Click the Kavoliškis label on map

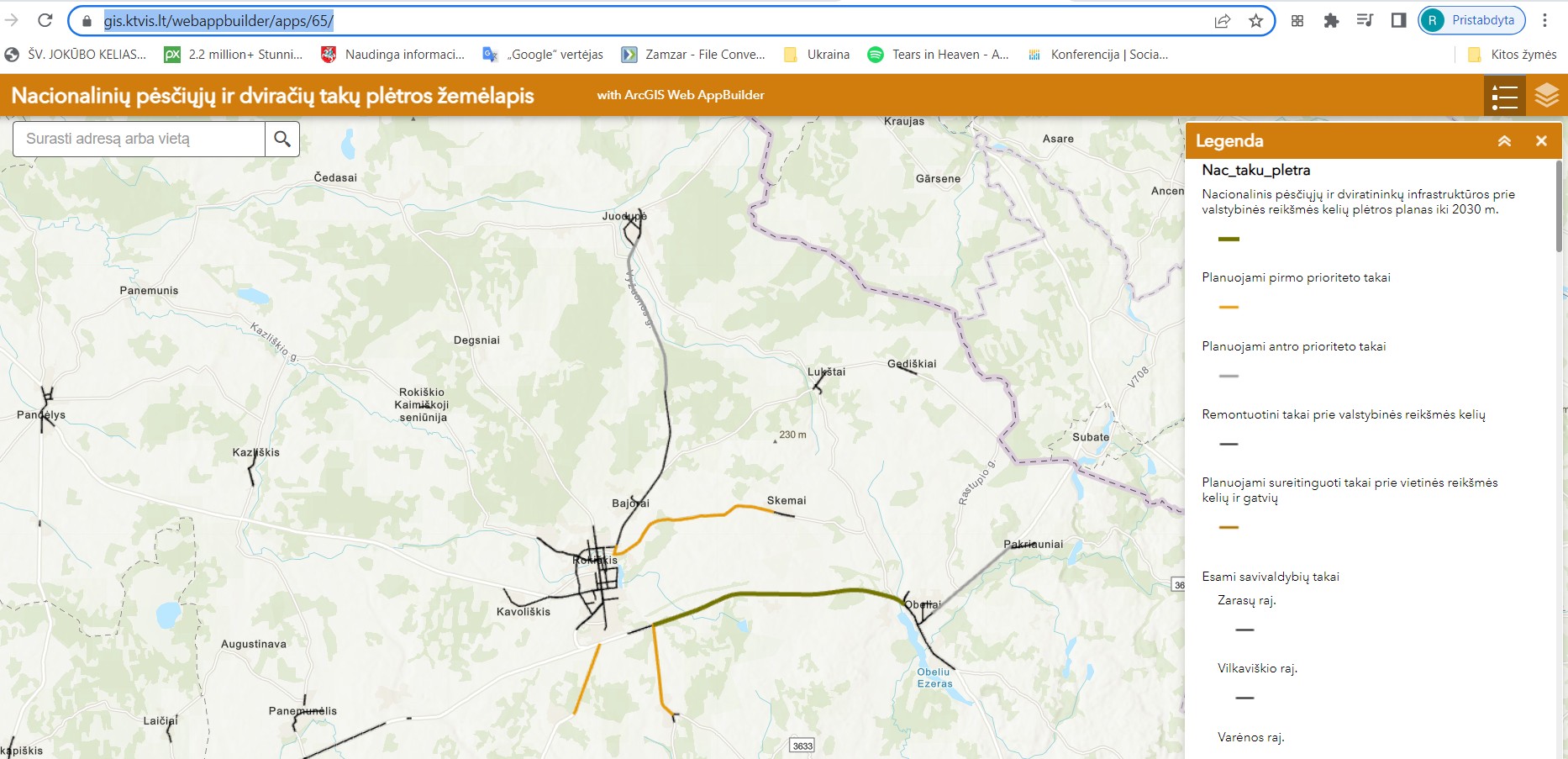point(524,612)
